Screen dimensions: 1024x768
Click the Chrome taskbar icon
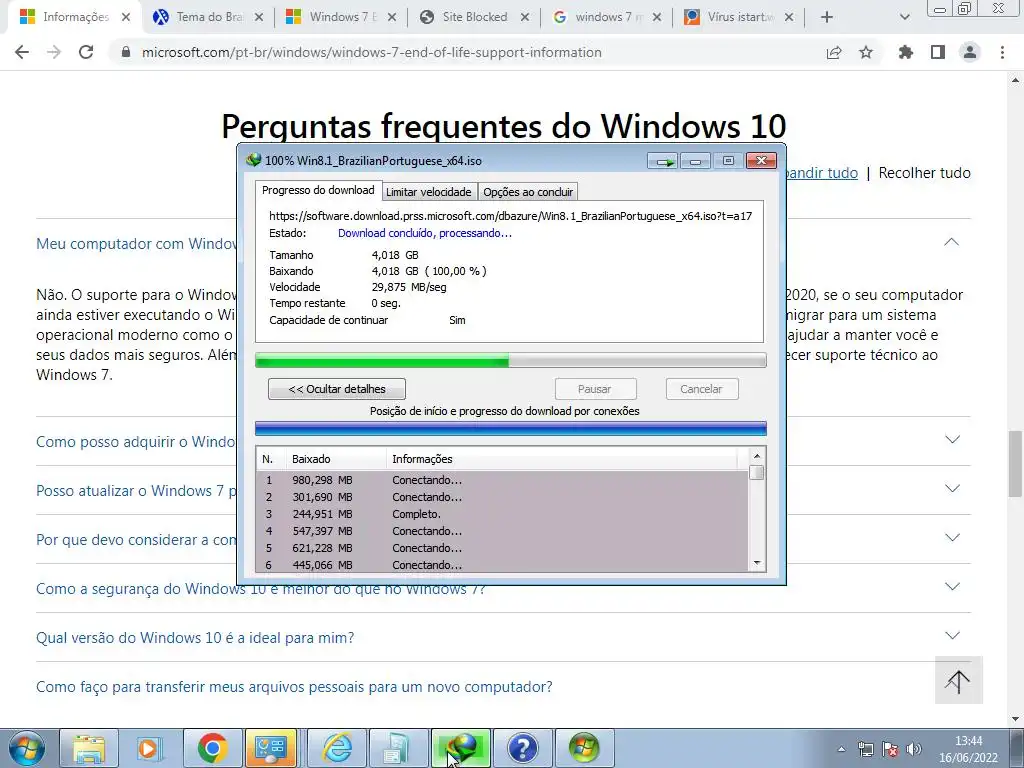[x=212, y=748]
